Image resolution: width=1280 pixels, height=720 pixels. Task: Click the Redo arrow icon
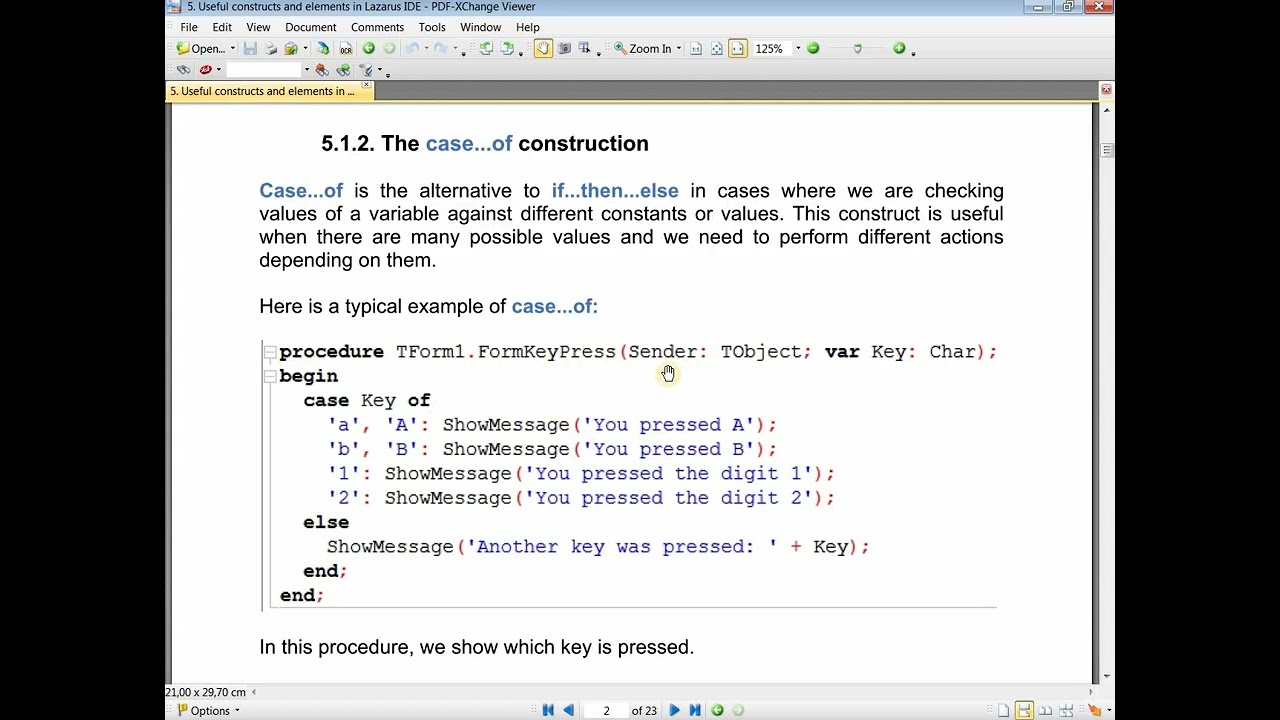tap(441, 48)
